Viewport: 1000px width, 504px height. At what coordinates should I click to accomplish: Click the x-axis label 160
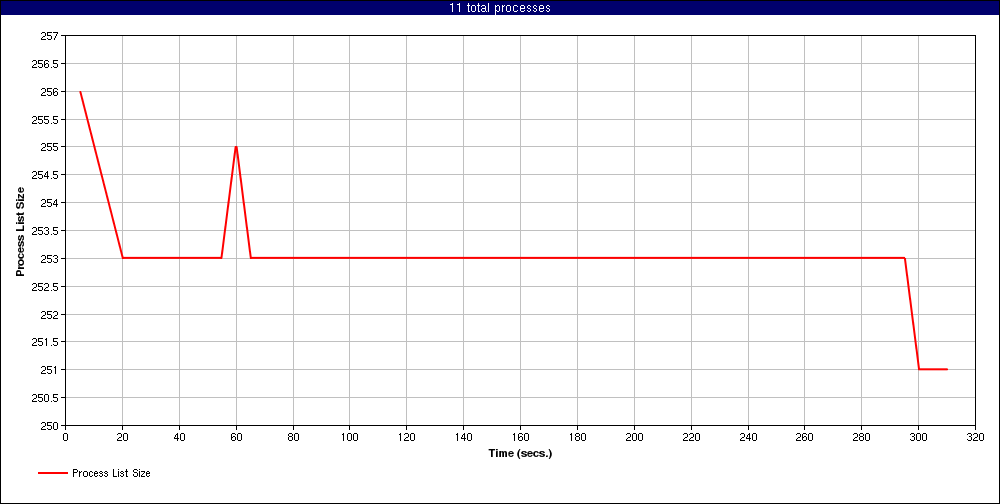click(x=520, y=437)
